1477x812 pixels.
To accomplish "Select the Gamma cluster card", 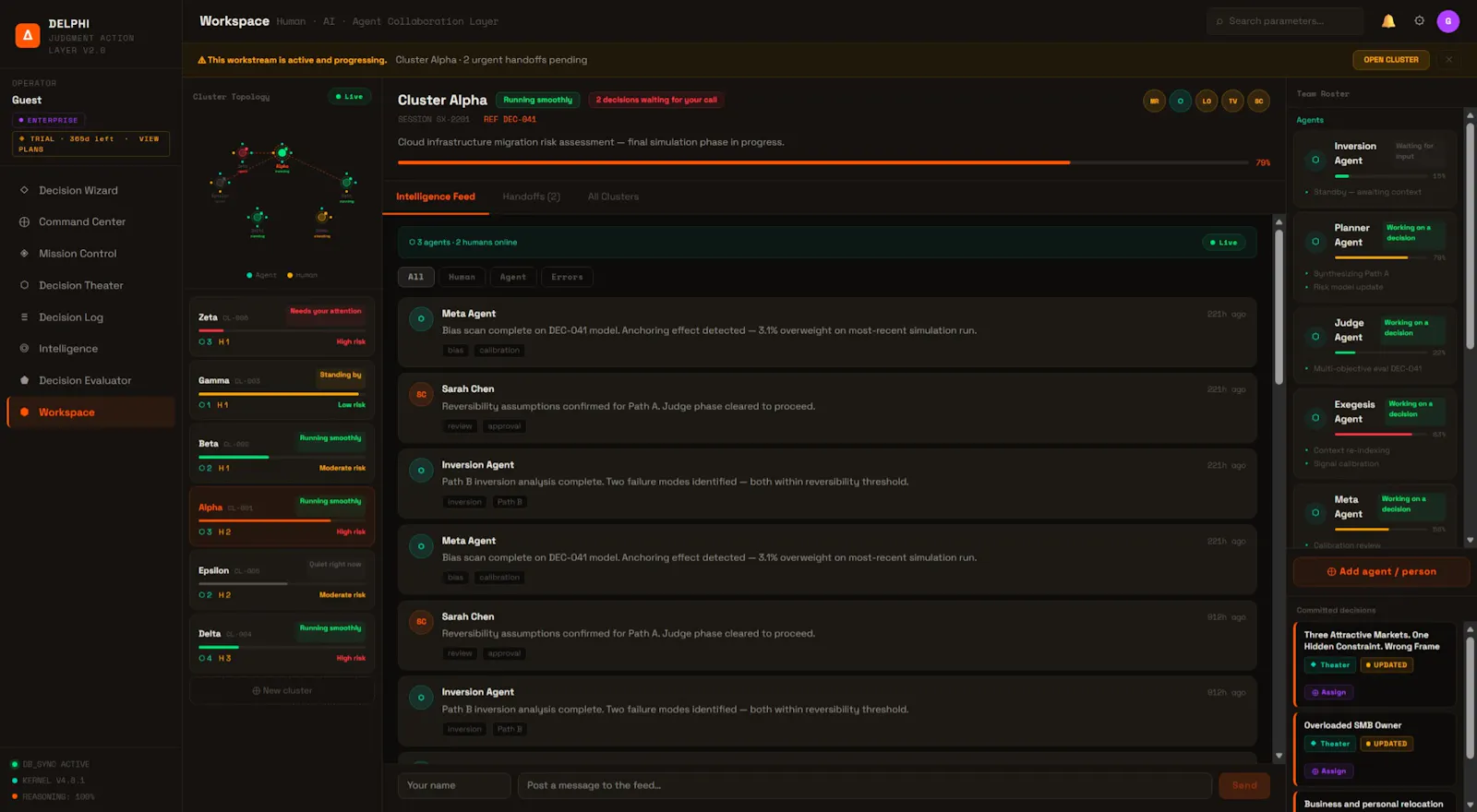I will 282,388.
